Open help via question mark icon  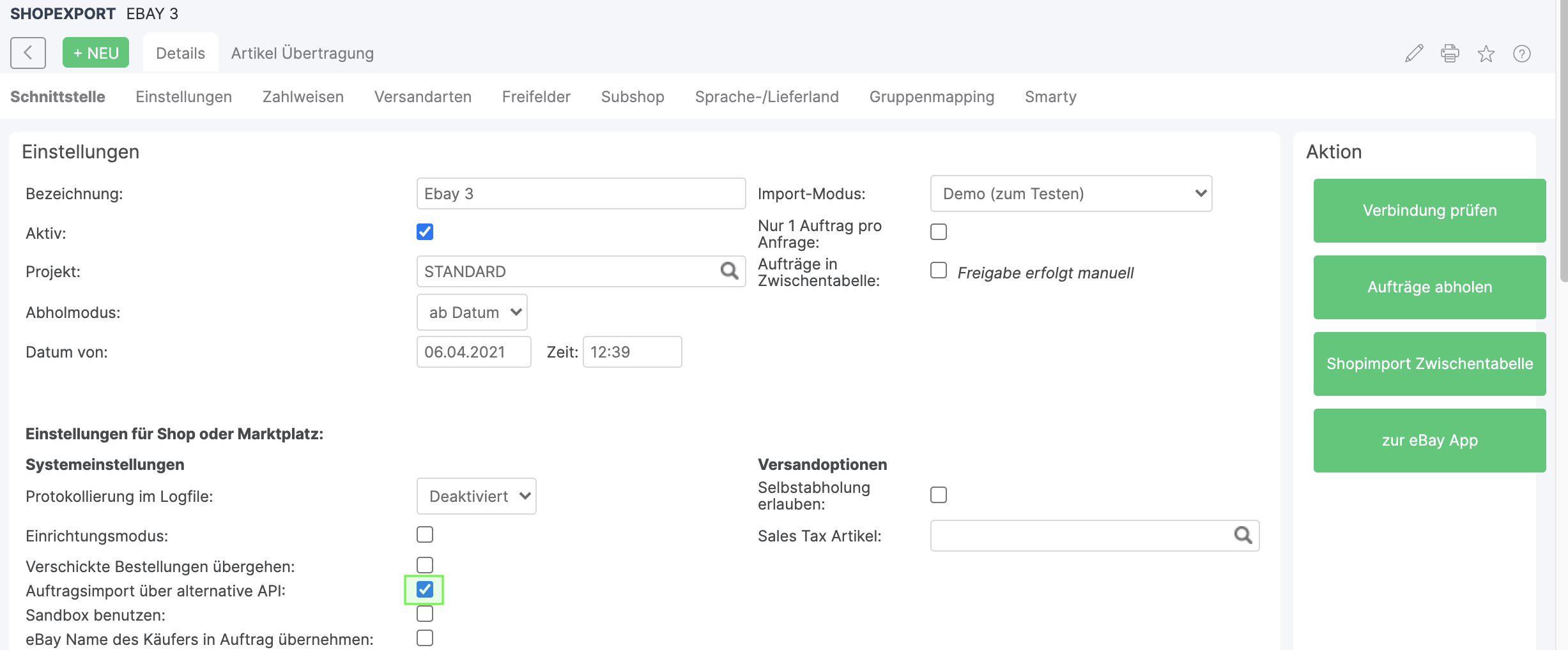tap(1521, 54)
